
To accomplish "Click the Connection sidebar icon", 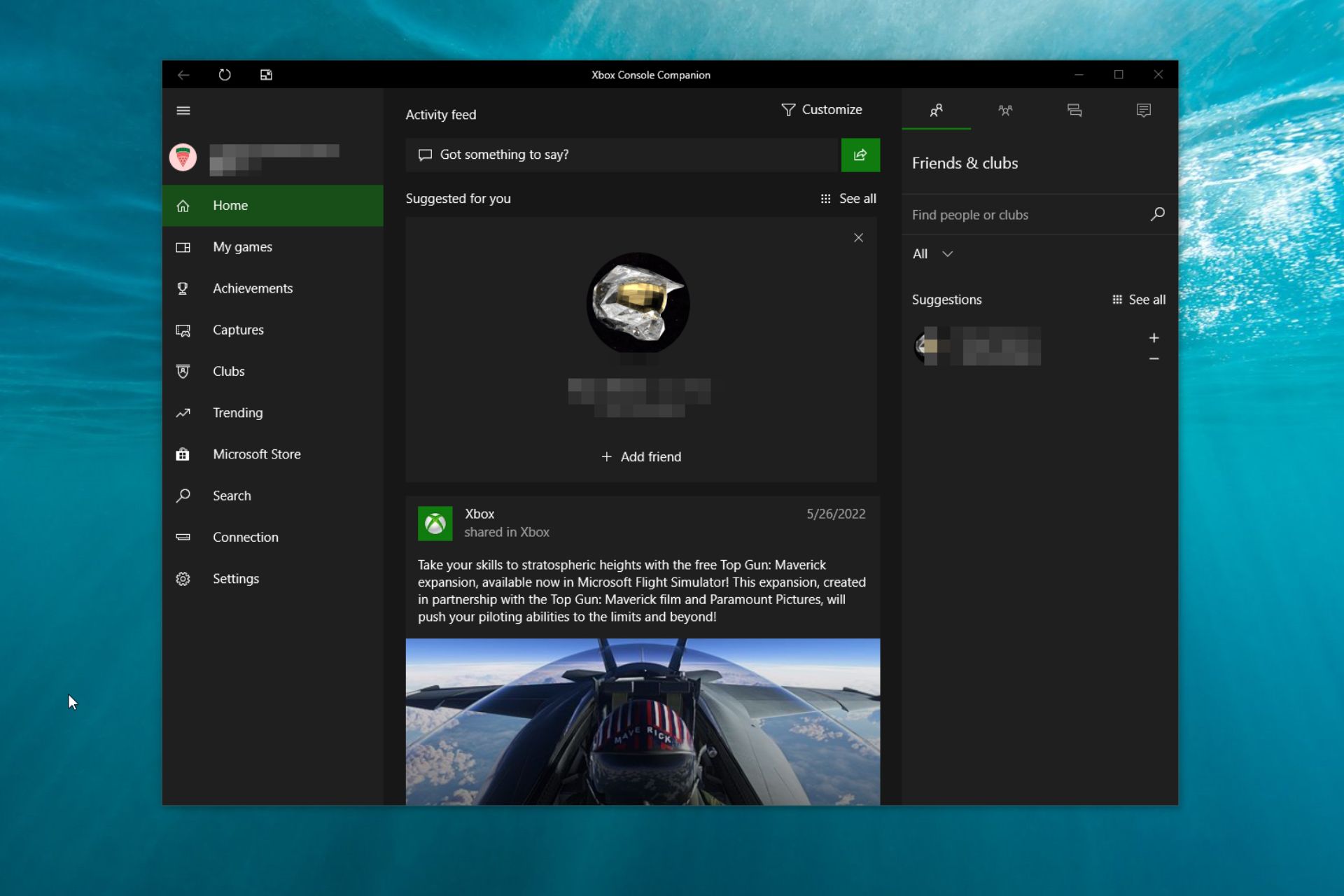I will pos(183,537).
